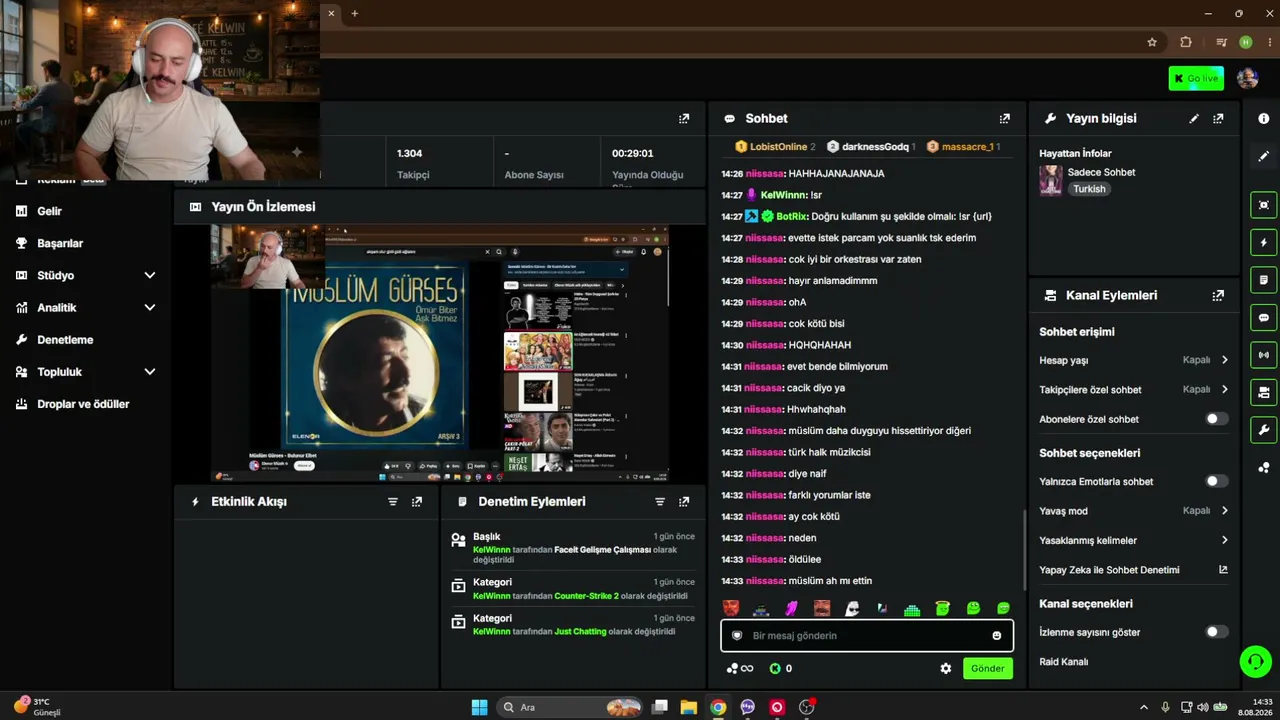Screen dimensions: 1280x720
Task: Toggle the lightning activity feed widget icon
Action: [x=1264, y=242]
